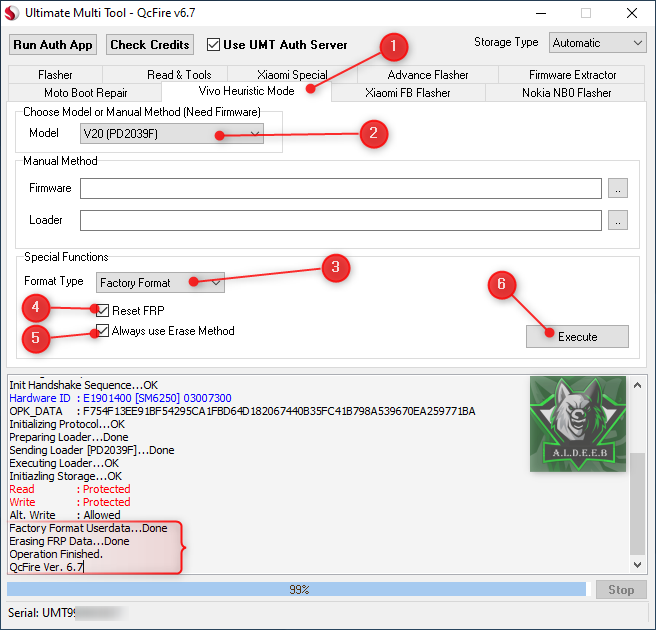Select the Moto Boot Repair tab

[x=85, y=92]
